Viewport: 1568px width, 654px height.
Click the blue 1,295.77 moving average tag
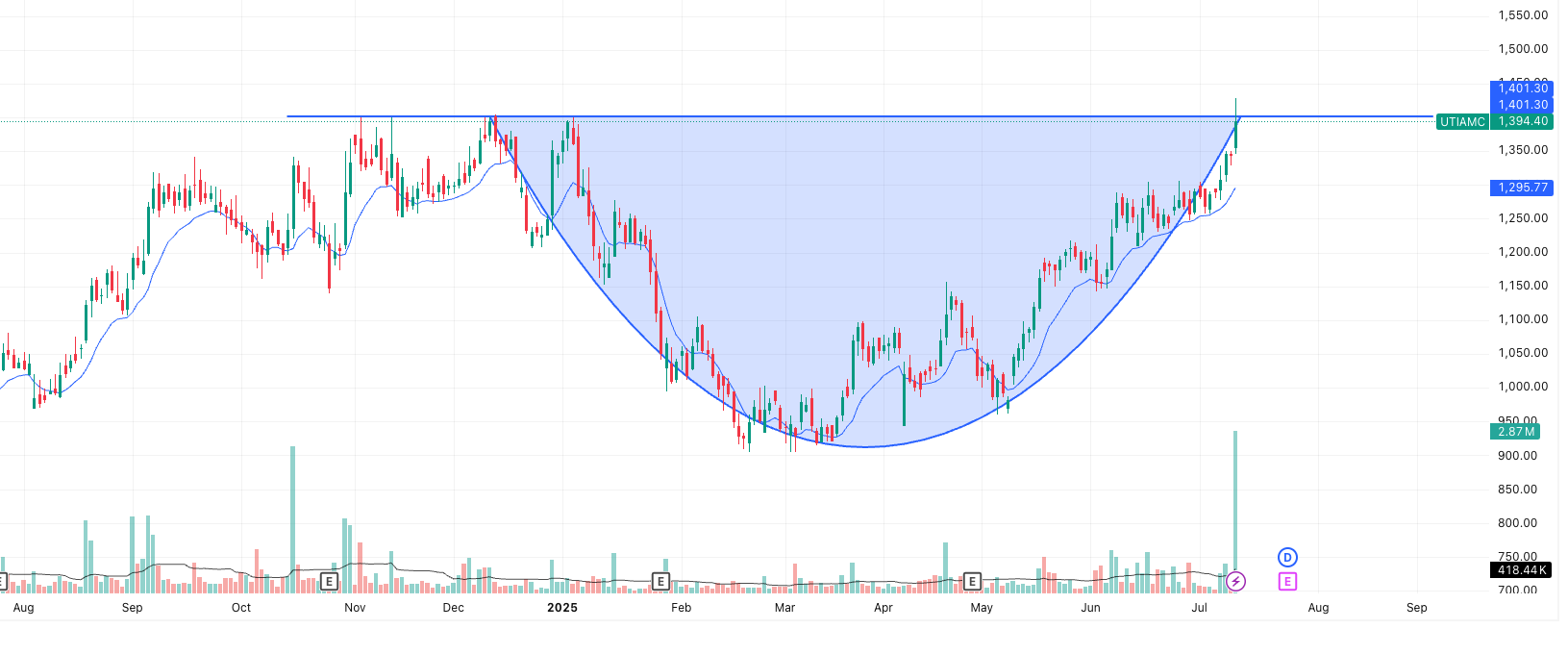1523,188
